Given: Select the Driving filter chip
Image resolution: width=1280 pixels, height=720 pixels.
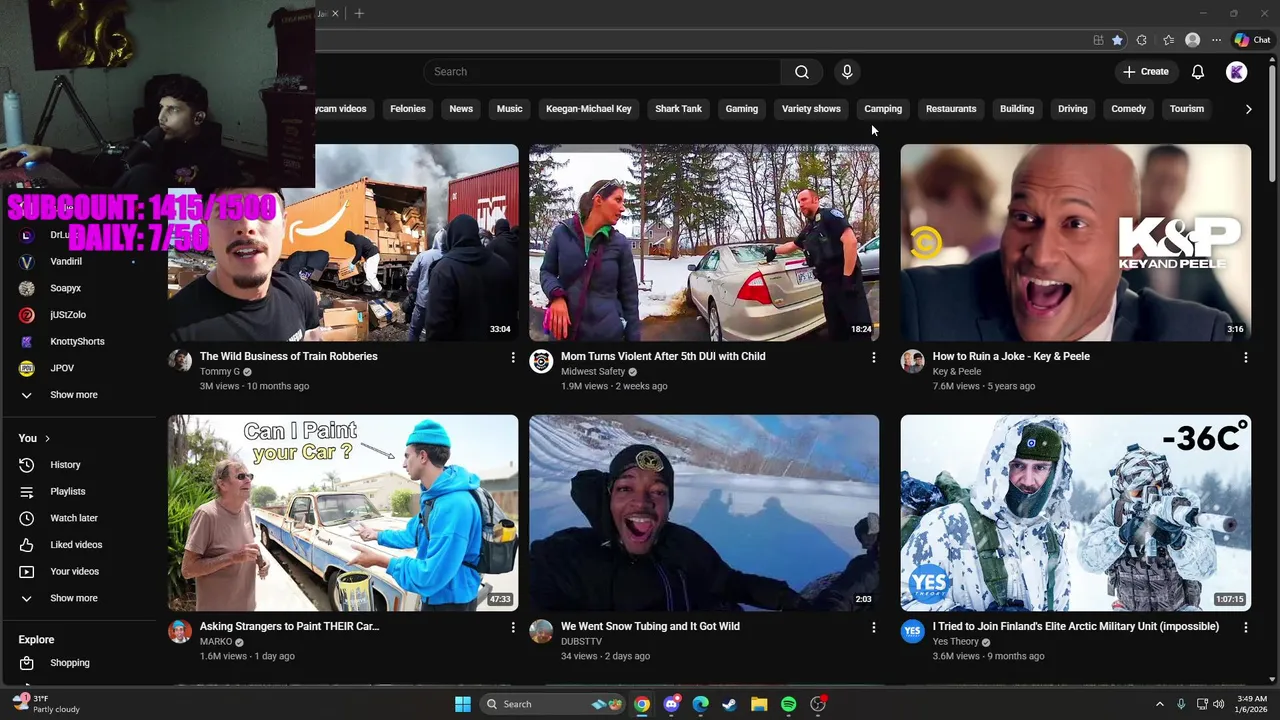Looking at the screenshot, I should pos(1073,109).
